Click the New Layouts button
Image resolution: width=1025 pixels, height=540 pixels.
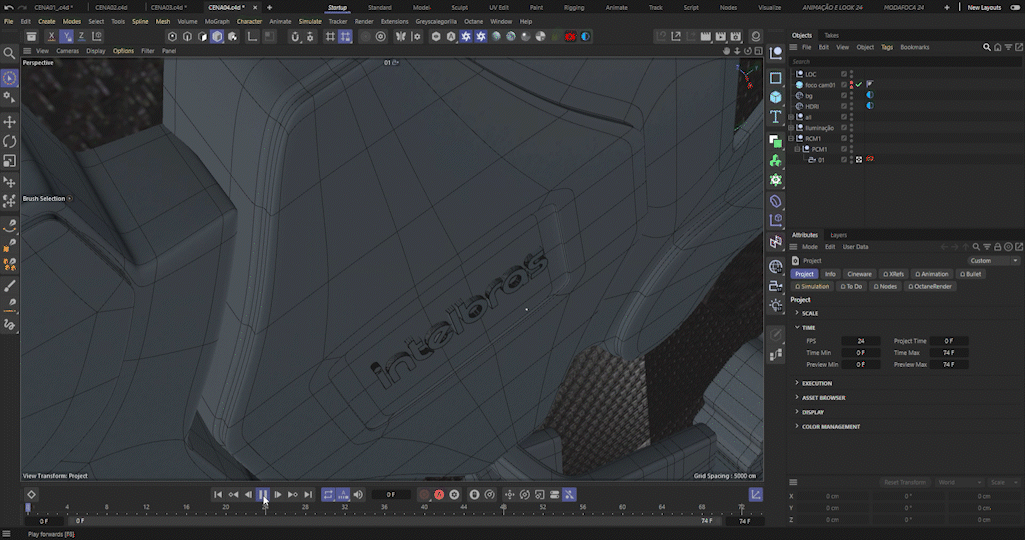click(984, 8)
